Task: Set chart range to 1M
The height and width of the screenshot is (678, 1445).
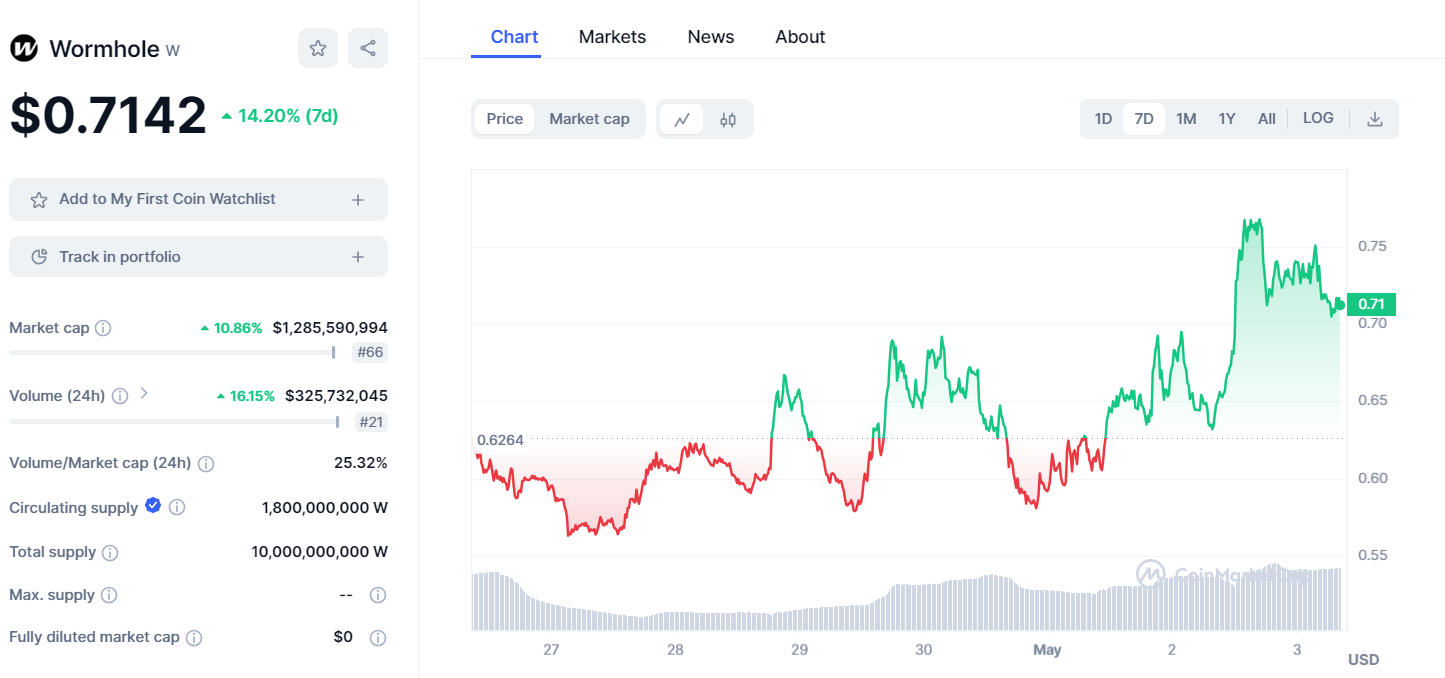Action: click(1186, 119)
